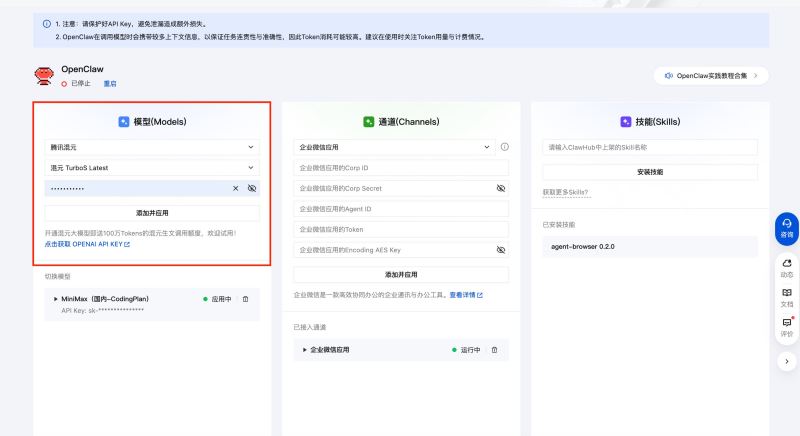Clear the API key field with the X icon
800x436 pixels.
point(235,188)
